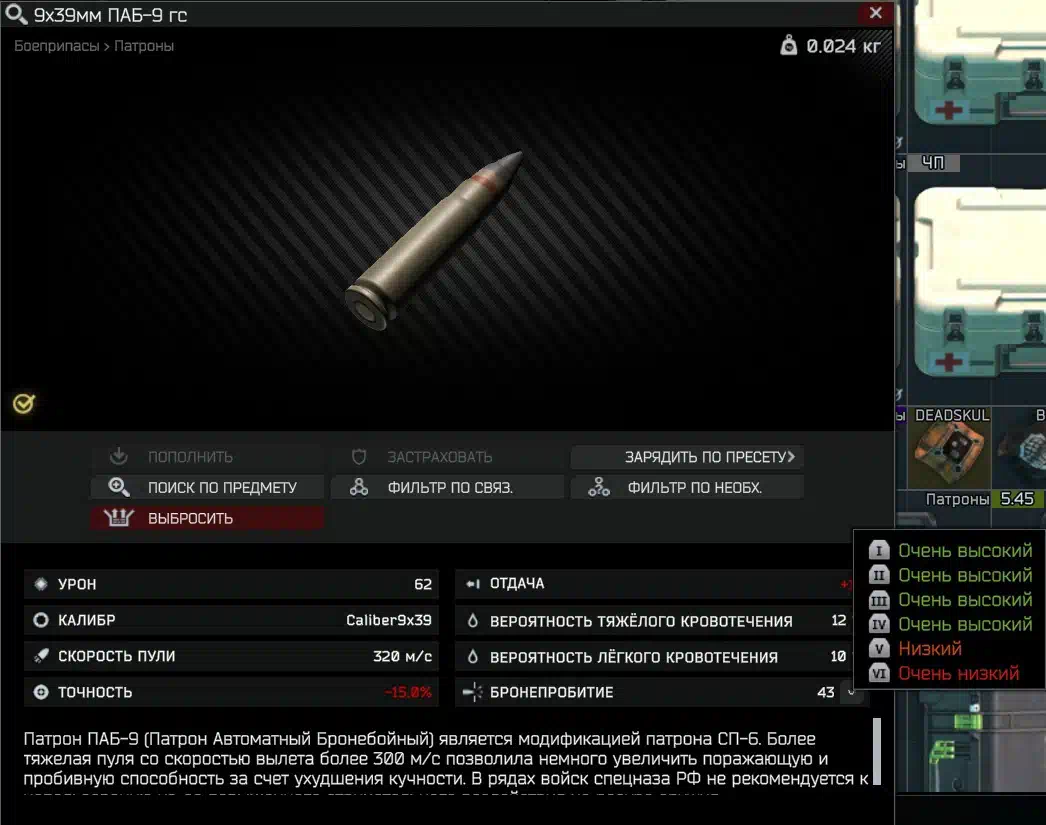Click the Caliber9x39 value
Image resolution: width=1046 pixels, height=825 pixels.
point(388,620)
